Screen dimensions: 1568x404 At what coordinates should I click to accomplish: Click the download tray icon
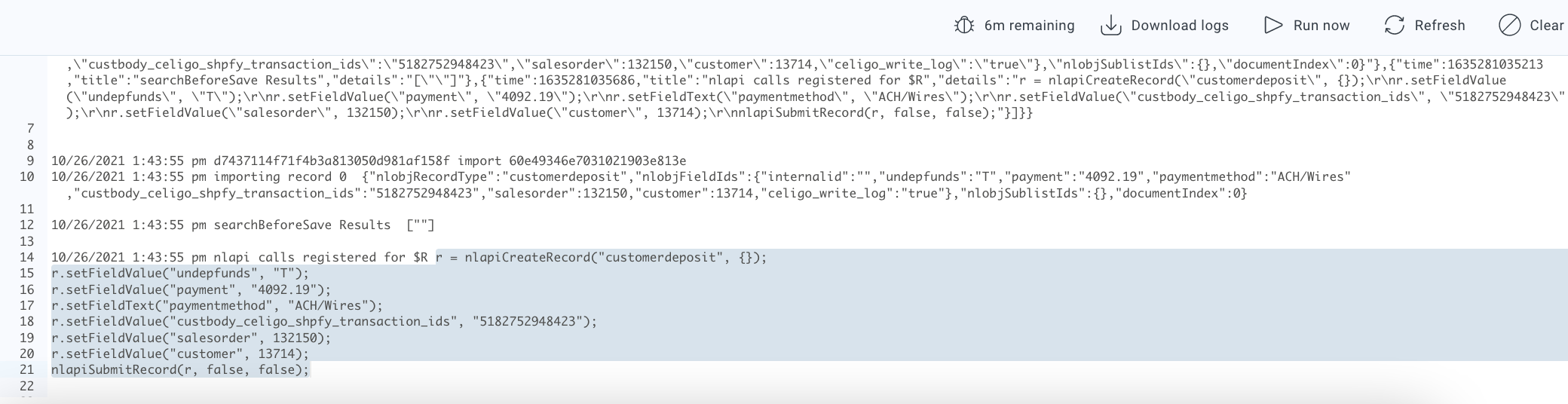point(1110,26)
